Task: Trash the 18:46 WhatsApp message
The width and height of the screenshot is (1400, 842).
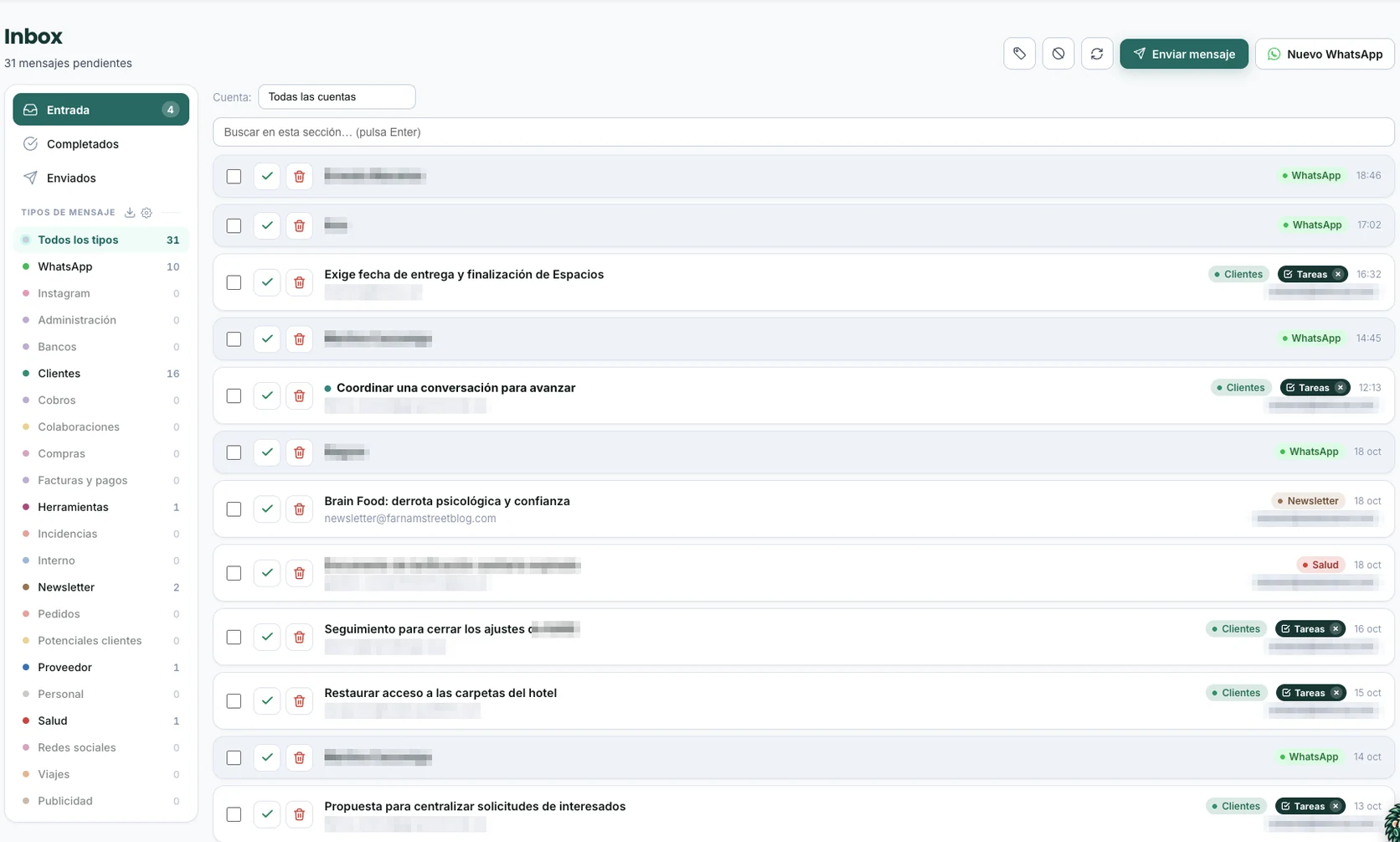Action: [299, 176]
